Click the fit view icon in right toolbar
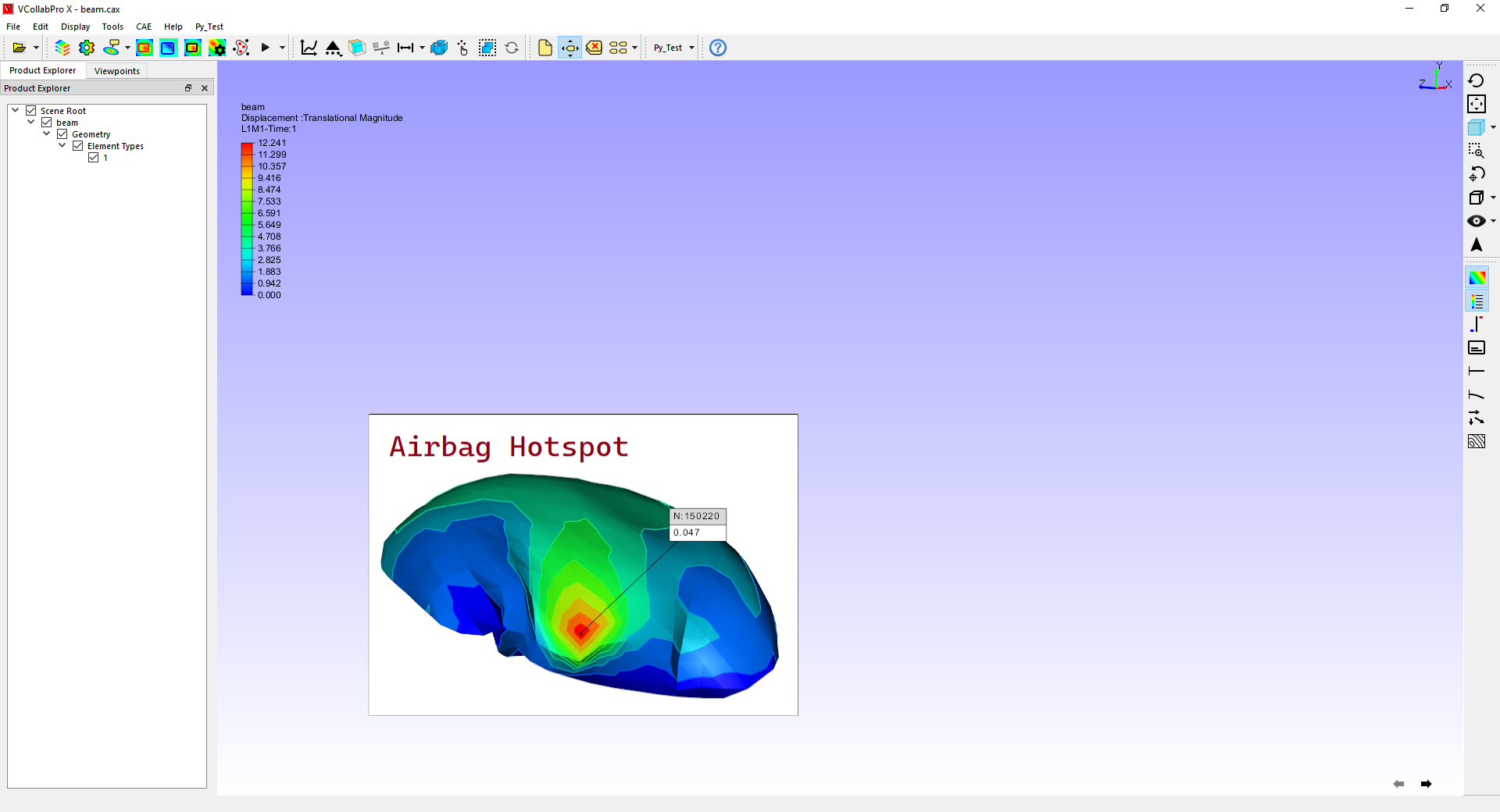 pos(1477,104)
